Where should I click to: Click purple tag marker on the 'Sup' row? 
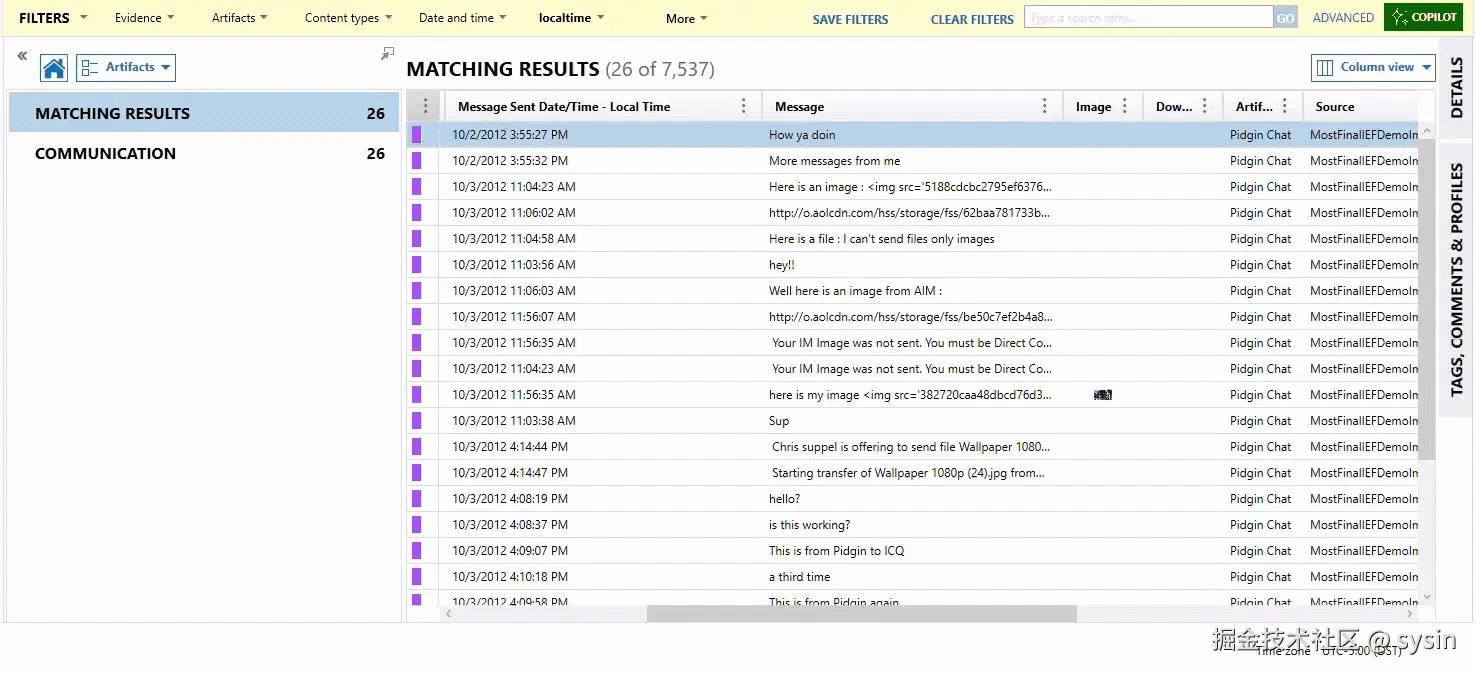tap(417, 421)
